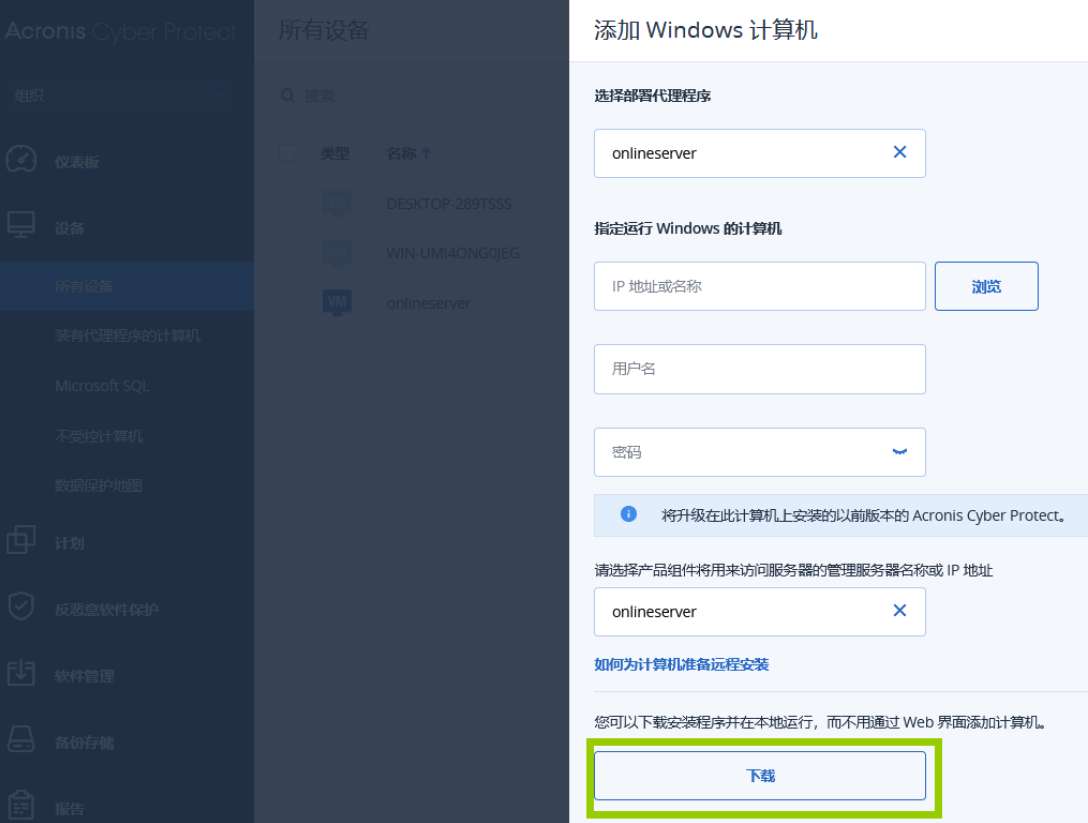1088x823 pixels.
Task: Click the blue info icon beside upgrade notice
Action: pos(629,514)
